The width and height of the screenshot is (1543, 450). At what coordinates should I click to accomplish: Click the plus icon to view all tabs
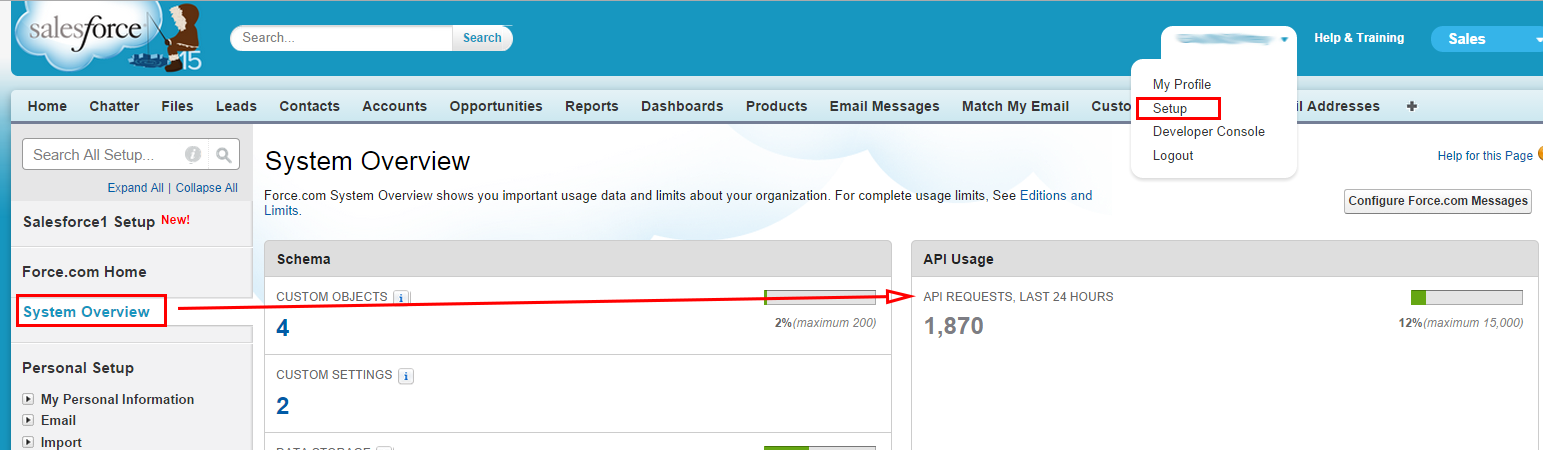1411,106
